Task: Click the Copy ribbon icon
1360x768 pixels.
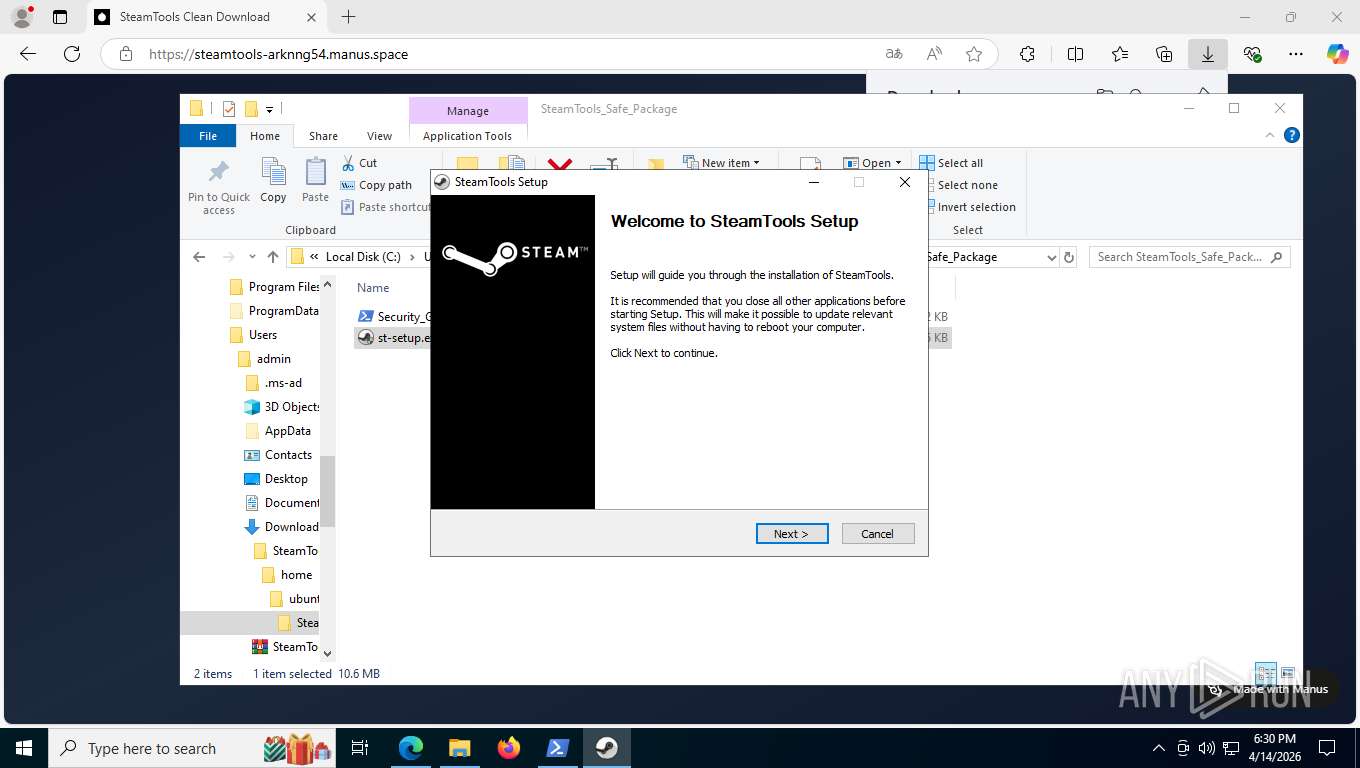Action: click(x=273, y=181)
